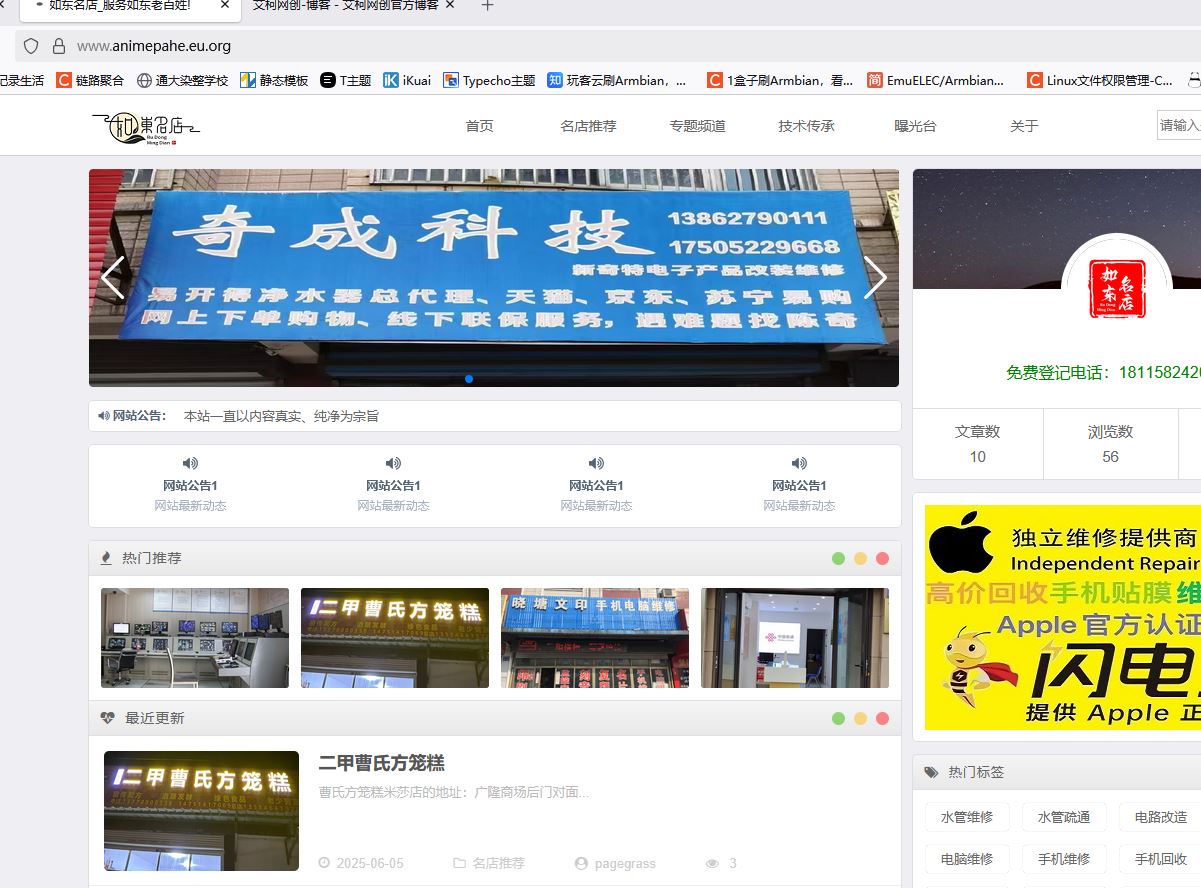Click the third 网站公告1 speaker icon
The height and width of the screenshot is (888, 1201).
596,463
